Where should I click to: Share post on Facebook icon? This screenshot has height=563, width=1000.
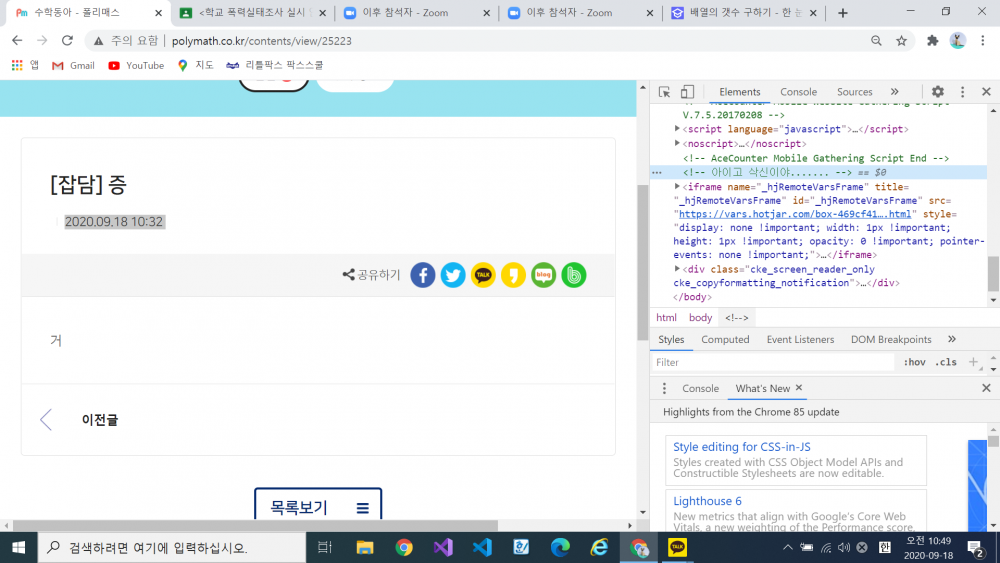click(422, 275)
